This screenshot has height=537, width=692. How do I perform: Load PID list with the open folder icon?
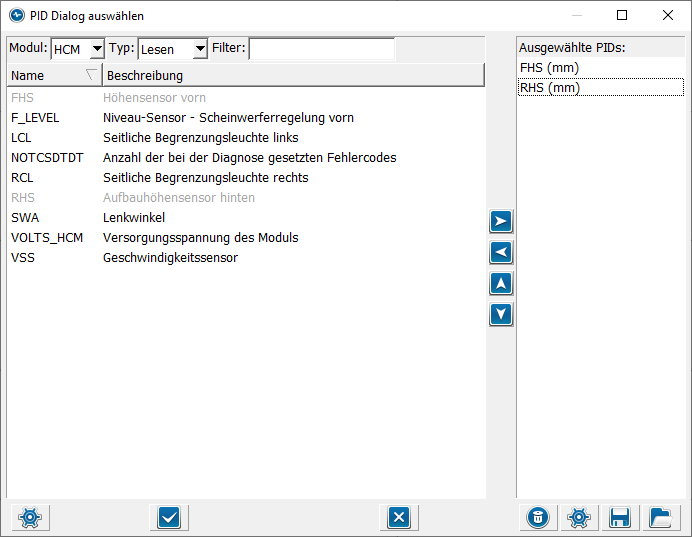(659, 517)
